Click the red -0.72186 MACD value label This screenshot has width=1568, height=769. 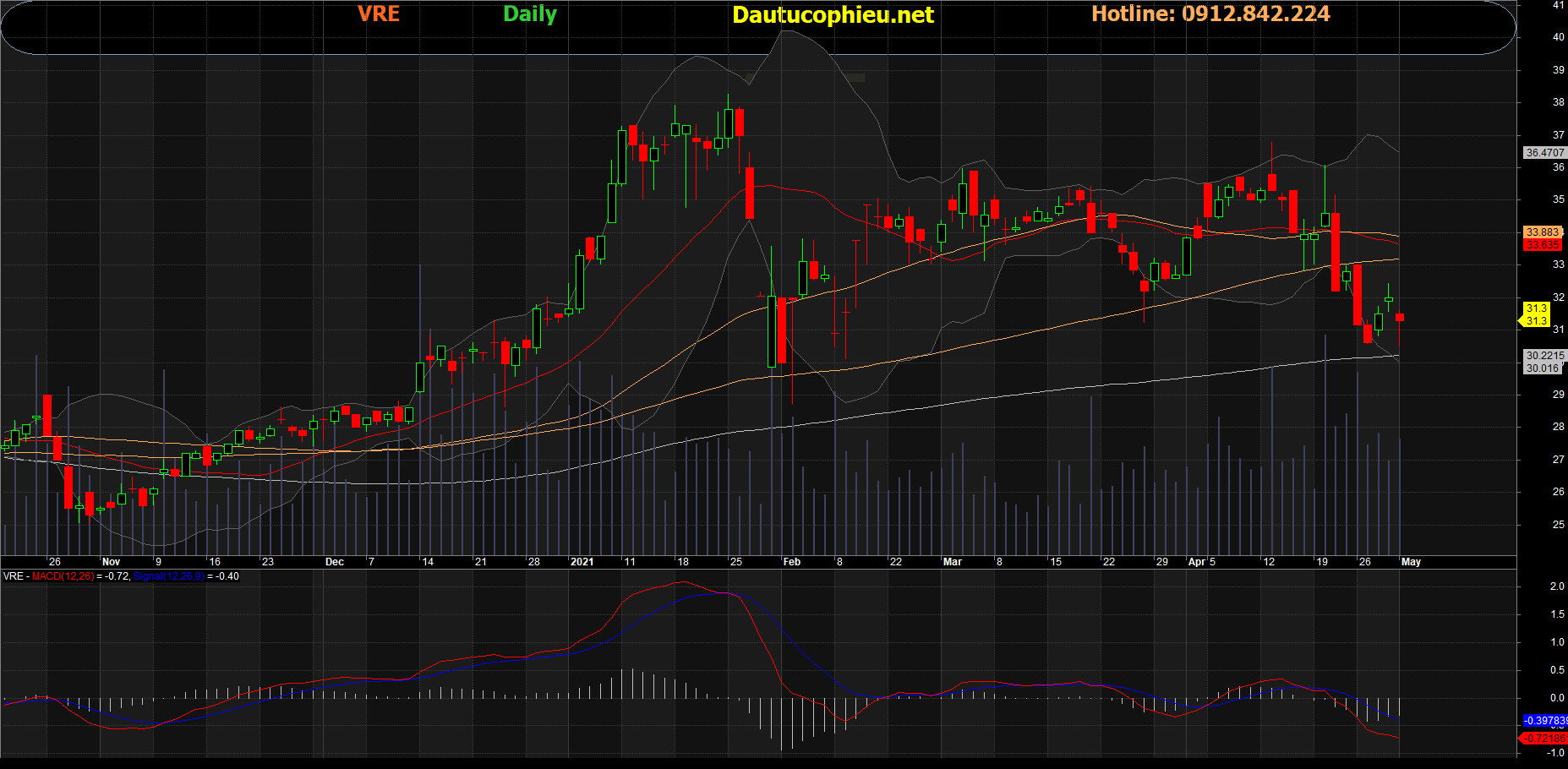coord(1545,739)
